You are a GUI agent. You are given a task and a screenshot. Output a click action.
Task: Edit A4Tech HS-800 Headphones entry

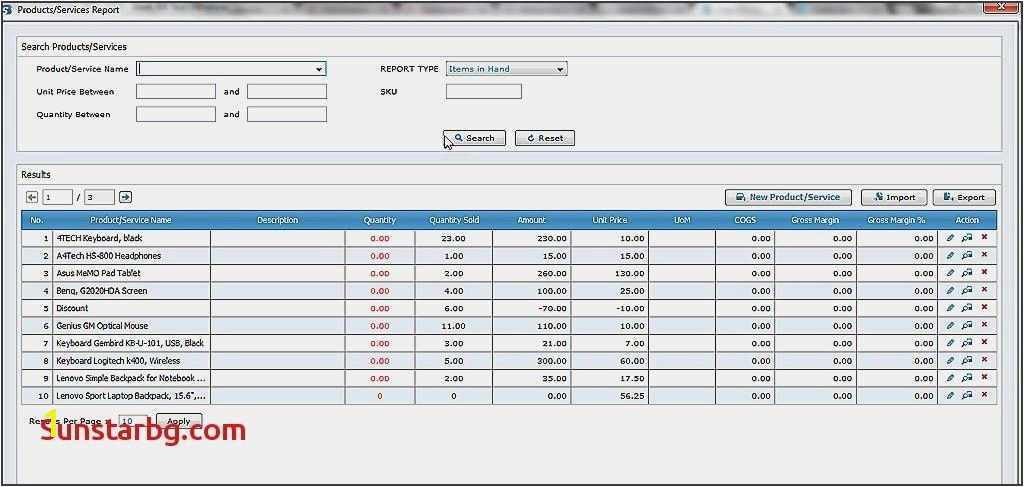[950, 255]
